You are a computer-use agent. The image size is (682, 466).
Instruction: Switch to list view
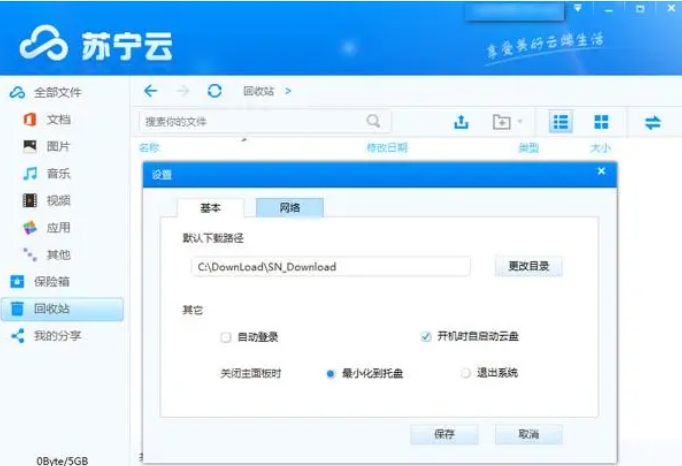tap(560, 122)
